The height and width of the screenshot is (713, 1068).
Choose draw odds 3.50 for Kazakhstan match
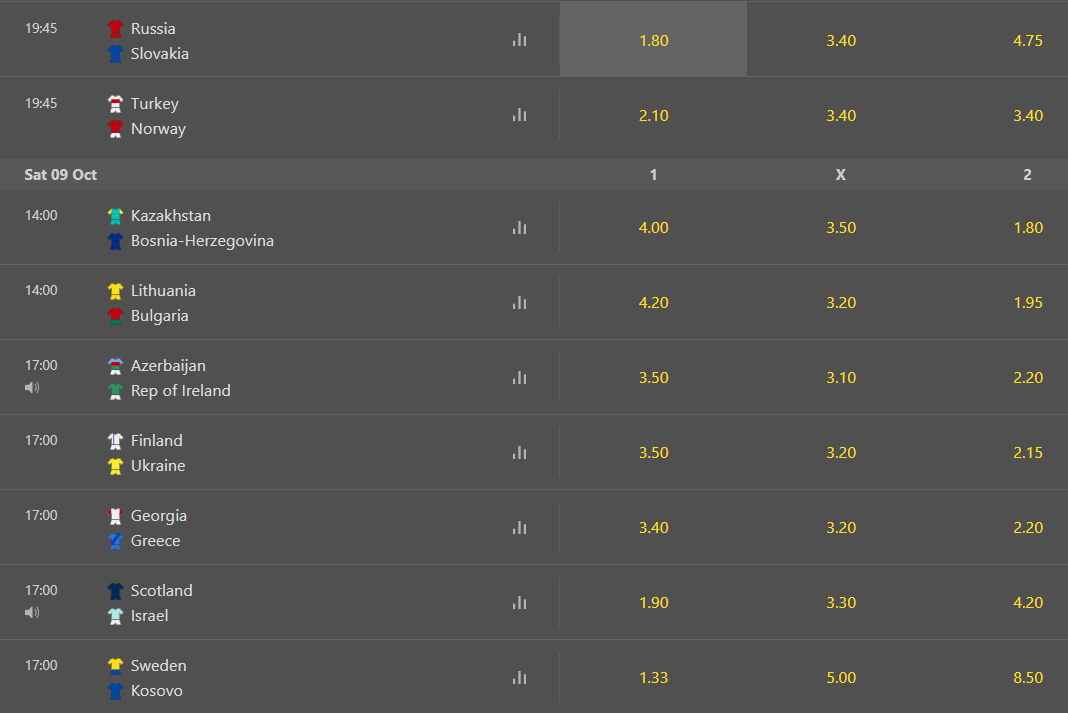coord(841,227)
